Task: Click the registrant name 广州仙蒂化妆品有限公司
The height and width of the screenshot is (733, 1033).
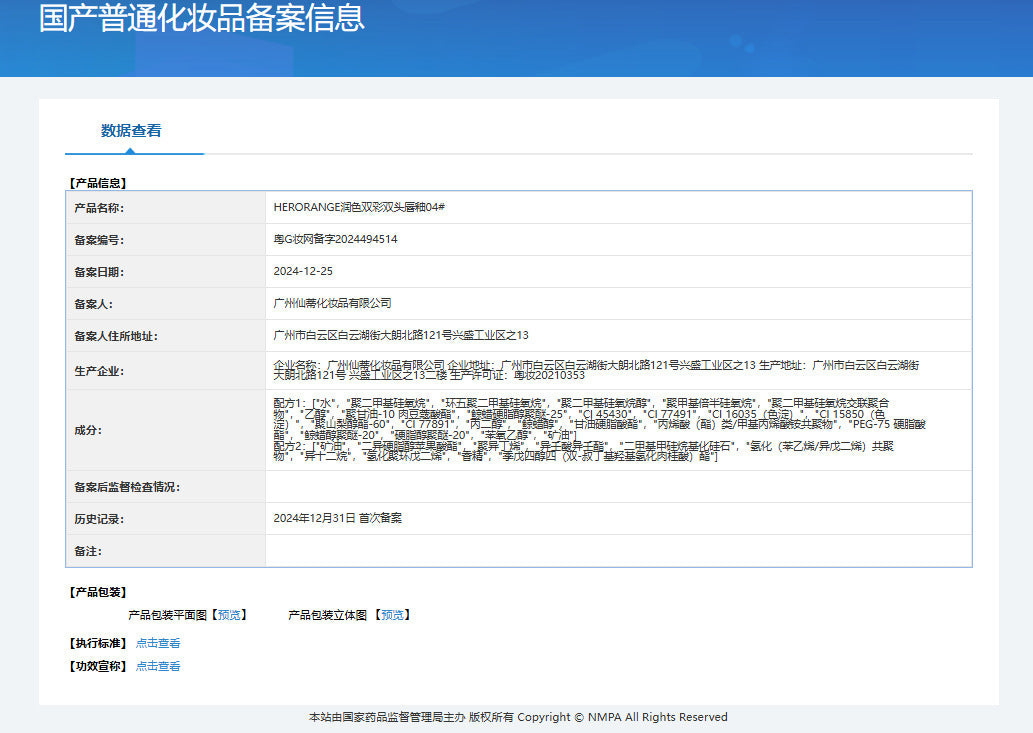Action: [332, 303]
